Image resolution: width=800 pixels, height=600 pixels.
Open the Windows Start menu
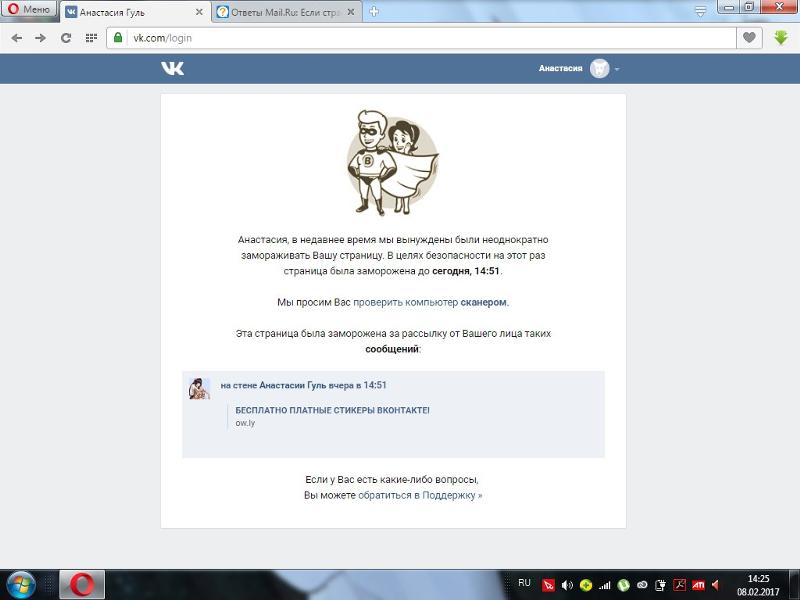pyautogui.click(x=21, y=584)
